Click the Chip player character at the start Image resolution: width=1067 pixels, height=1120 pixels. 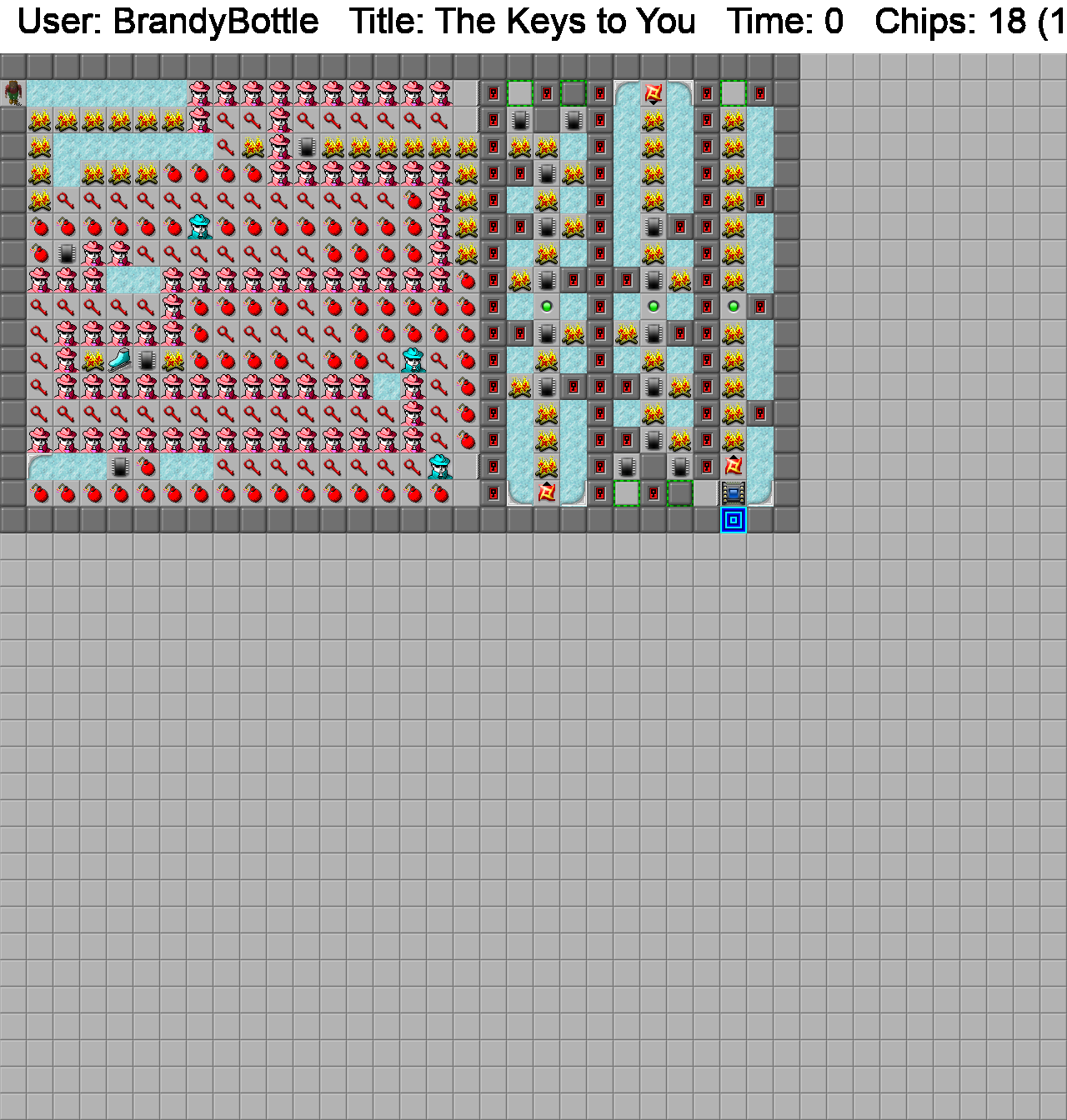(13, 93)
